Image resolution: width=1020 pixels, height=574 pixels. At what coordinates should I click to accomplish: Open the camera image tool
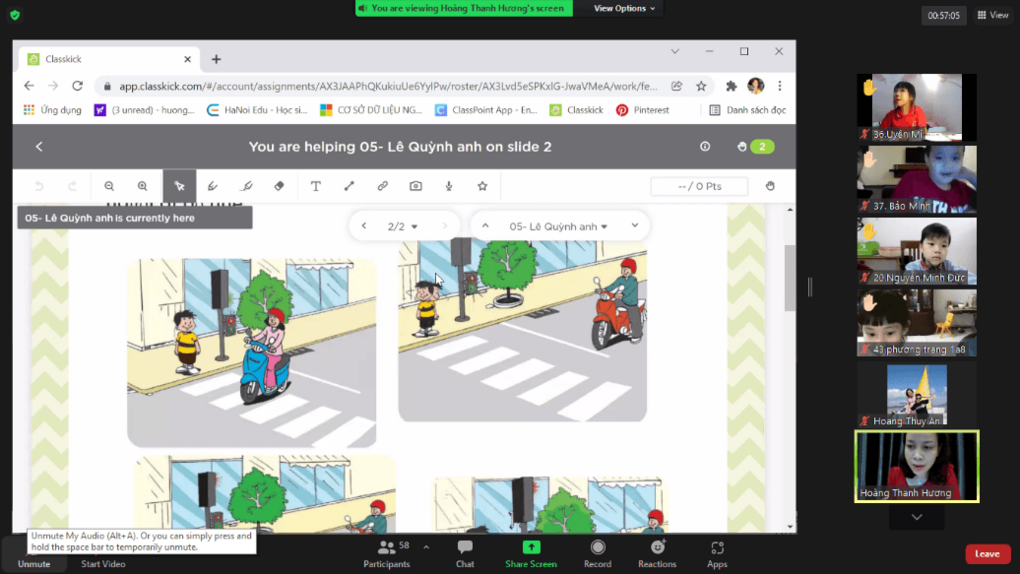(x=415, y=186)
